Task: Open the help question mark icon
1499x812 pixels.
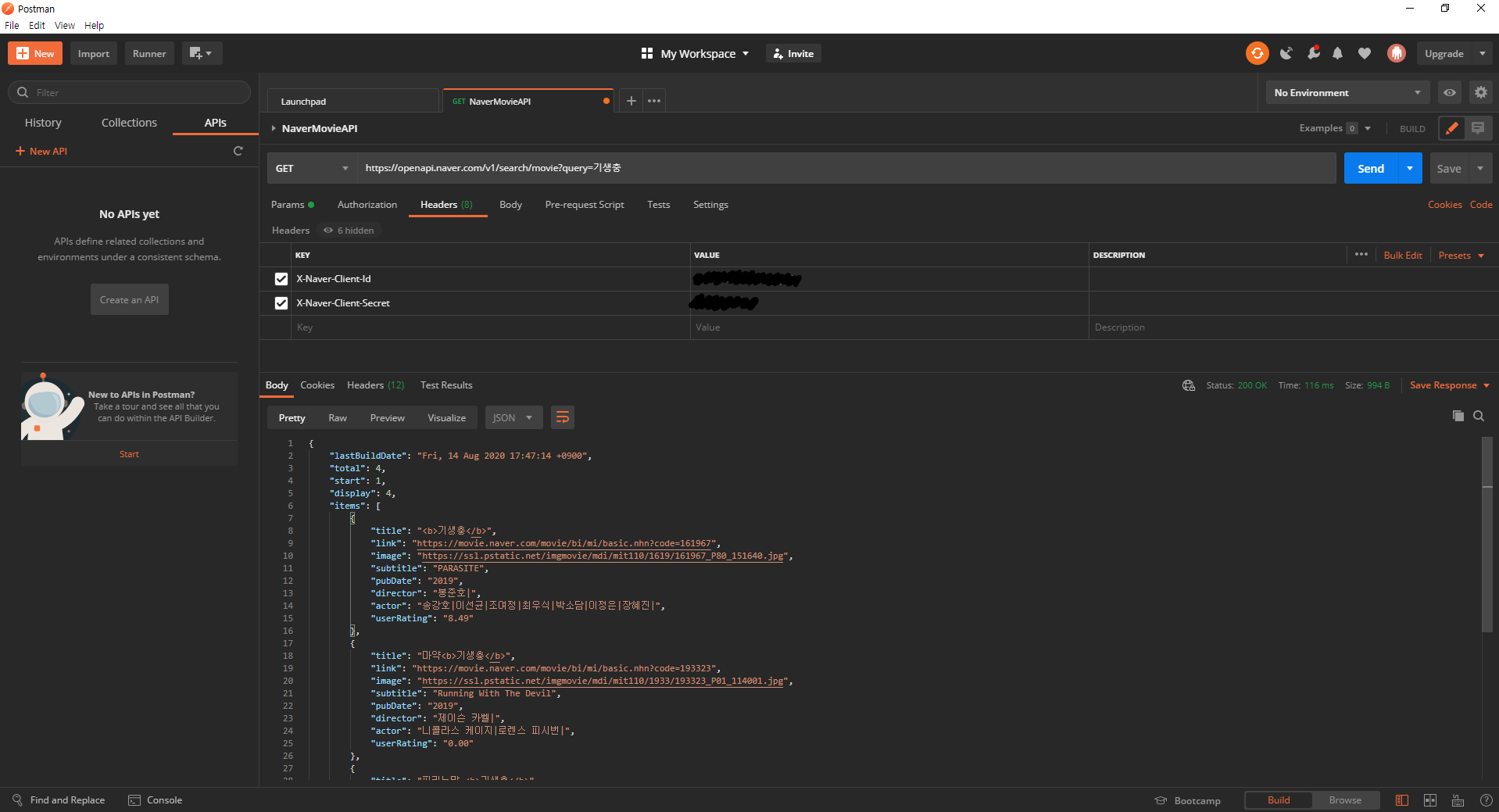Action: 1486,800
